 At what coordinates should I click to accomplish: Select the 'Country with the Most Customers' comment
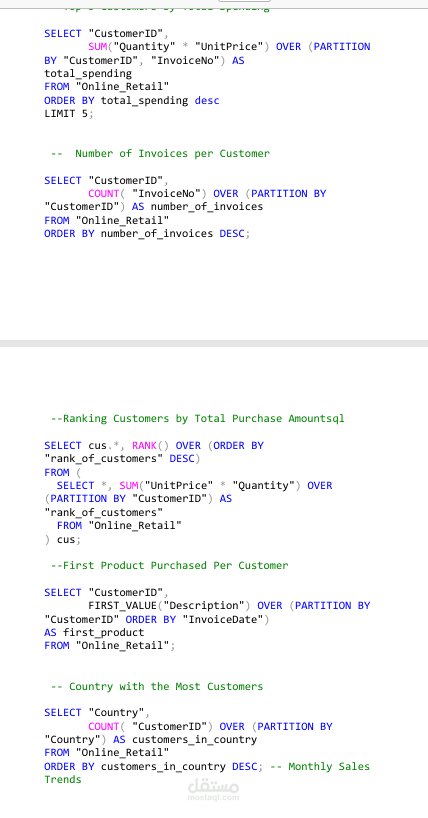point(157,687)
